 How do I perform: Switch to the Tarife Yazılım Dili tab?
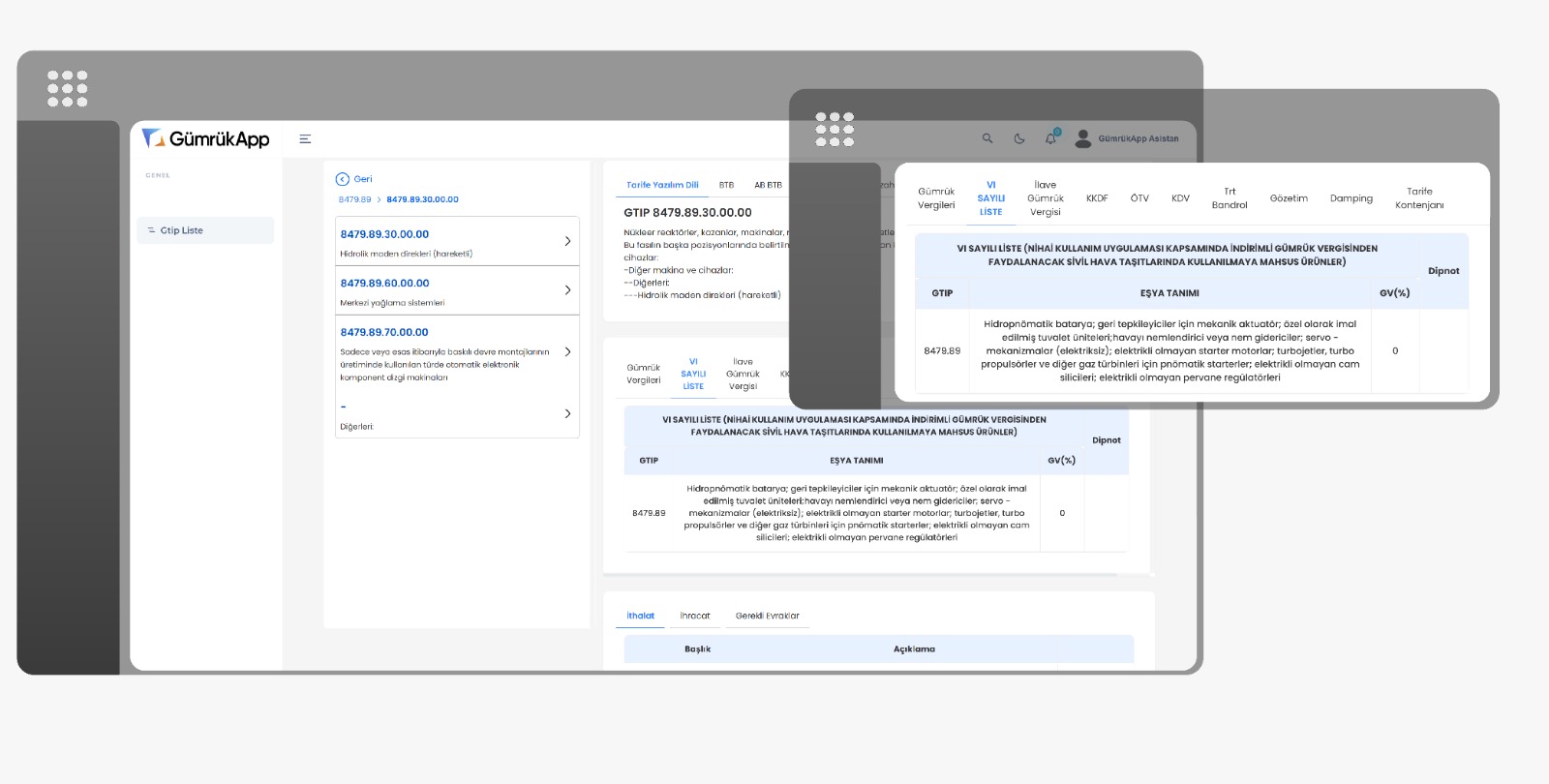(662, 185)
